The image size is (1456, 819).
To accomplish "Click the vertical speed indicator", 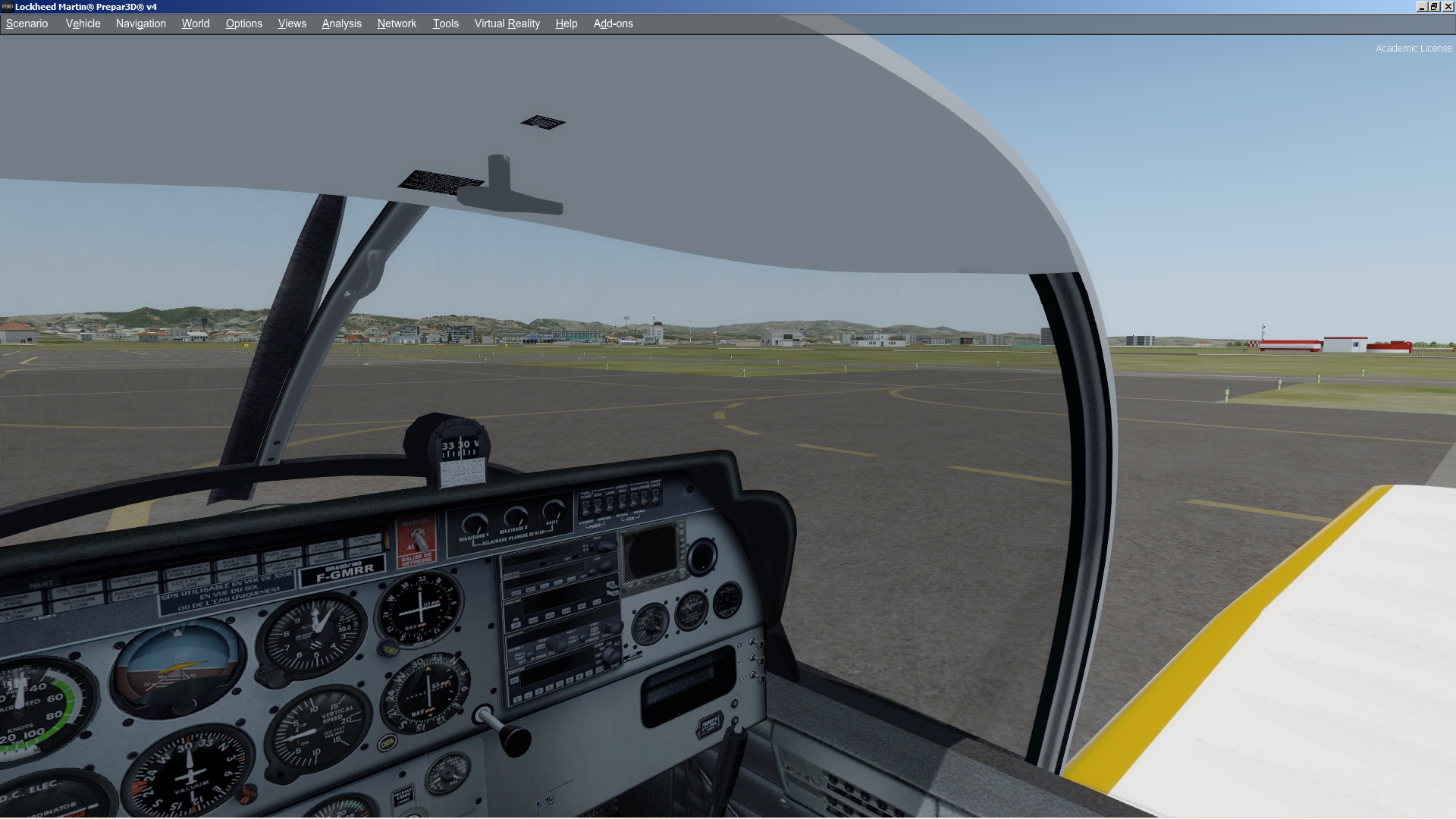I will [318, 730].
